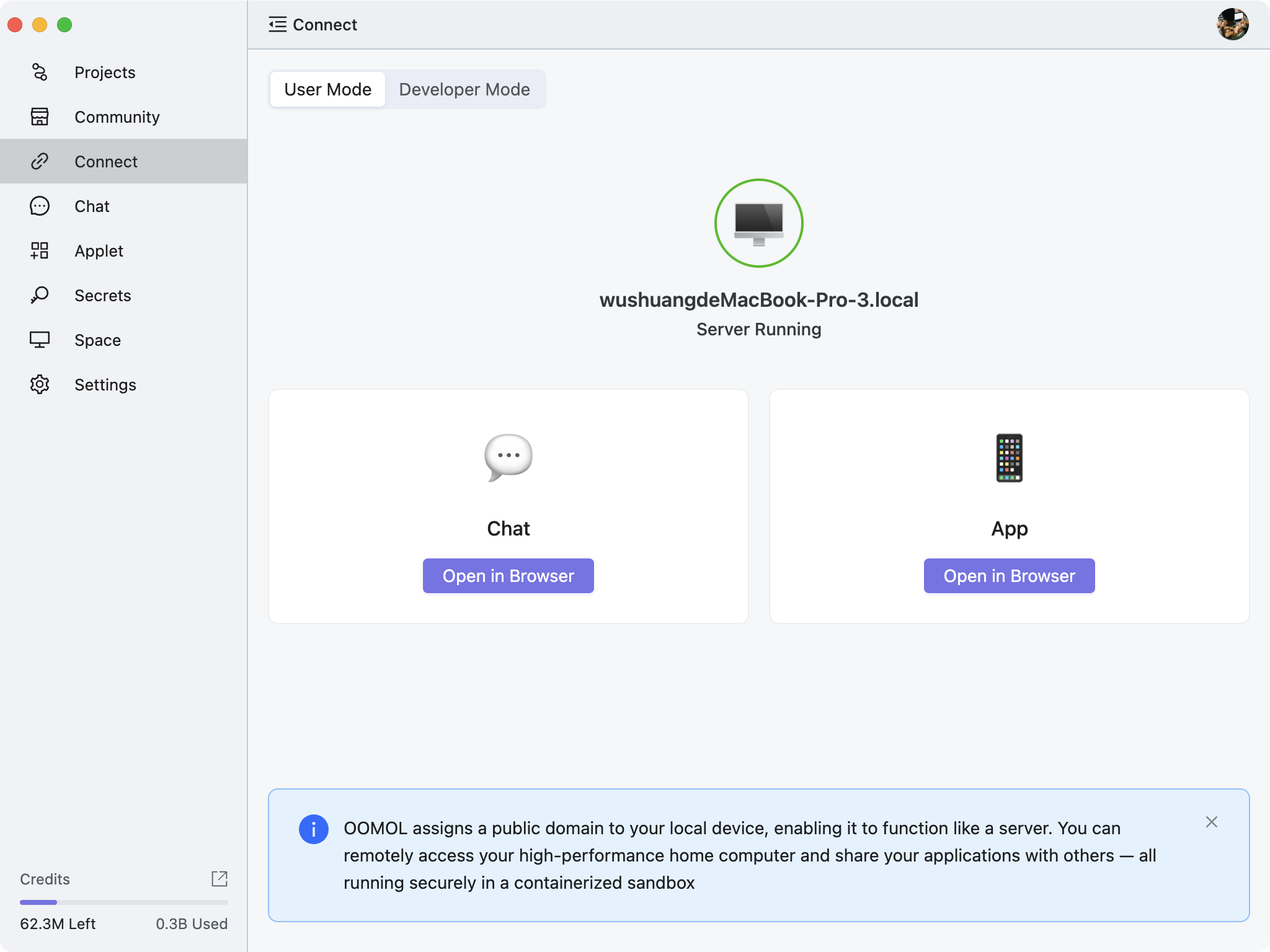Click the Connect title in header
Screen dimensions: 1270x952
pos(325,25)
